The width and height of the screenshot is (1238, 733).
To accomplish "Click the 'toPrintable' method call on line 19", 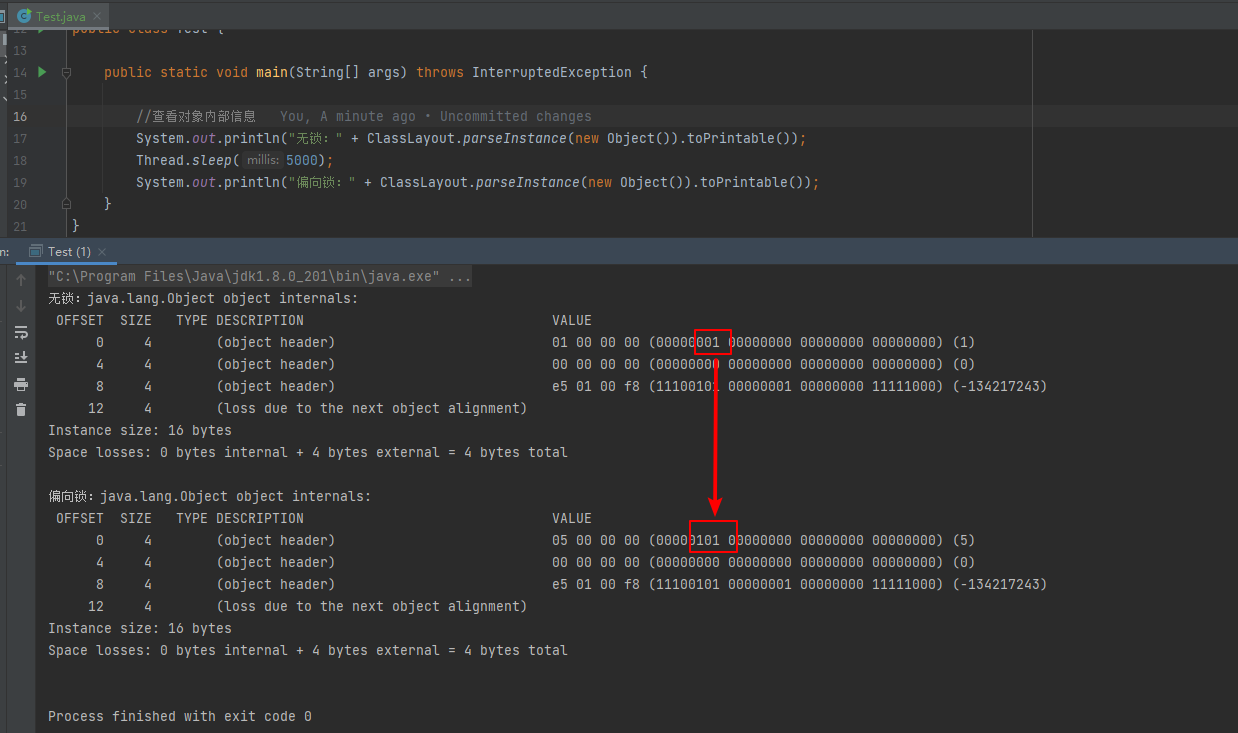I will [x=744, y=182].
